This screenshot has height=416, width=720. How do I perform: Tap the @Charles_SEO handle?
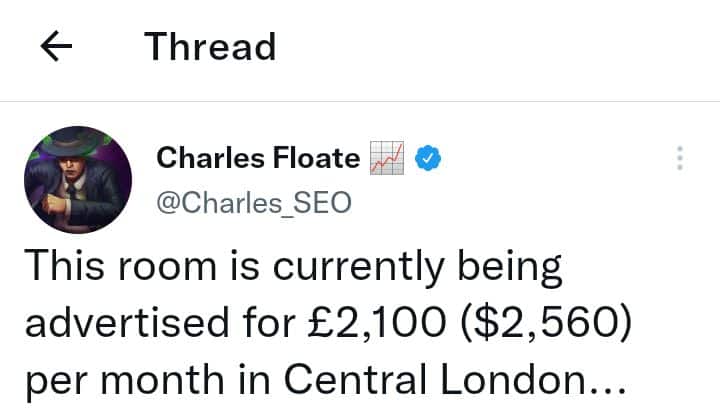(255, 203)
